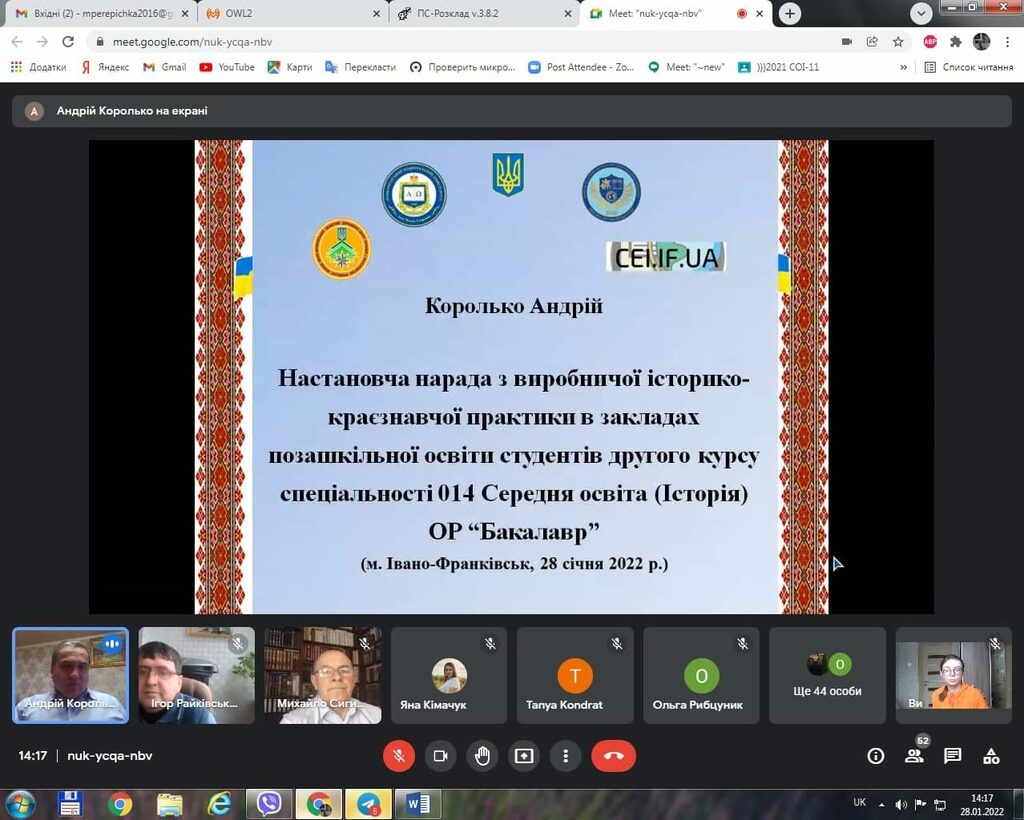1024x820 pixels.
Task: Open the three-dot more options menu
Action: click(x=566, y=756)
